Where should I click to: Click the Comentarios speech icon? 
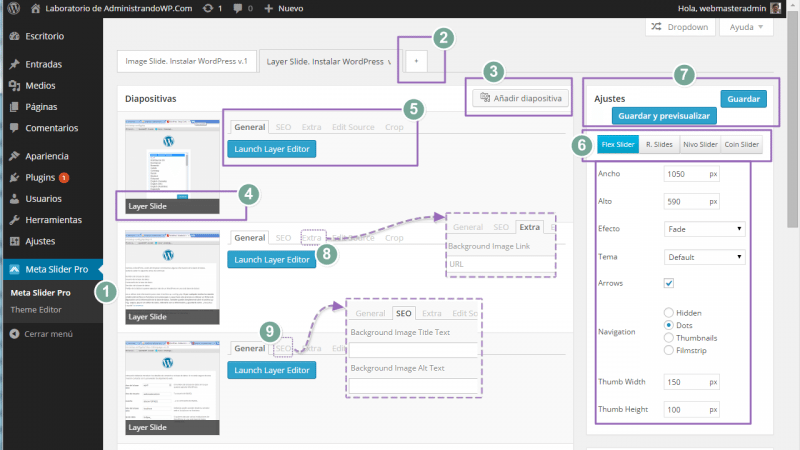14,128
